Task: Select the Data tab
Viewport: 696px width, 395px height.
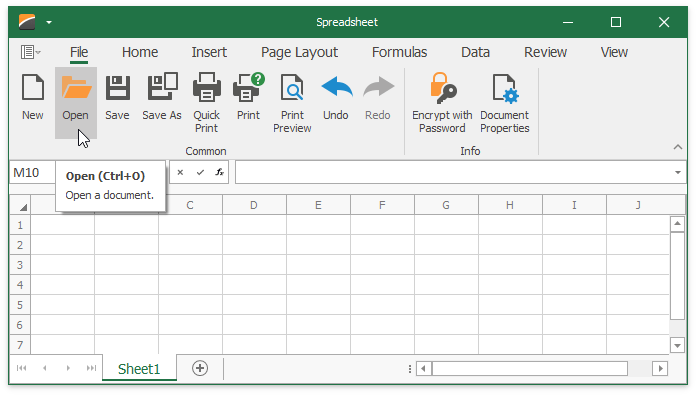Action: click(475, 52)
